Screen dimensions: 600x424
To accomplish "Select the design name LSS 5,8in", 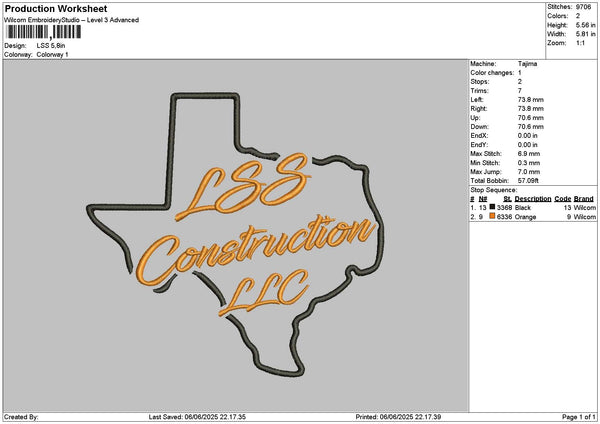I will 51,46.
